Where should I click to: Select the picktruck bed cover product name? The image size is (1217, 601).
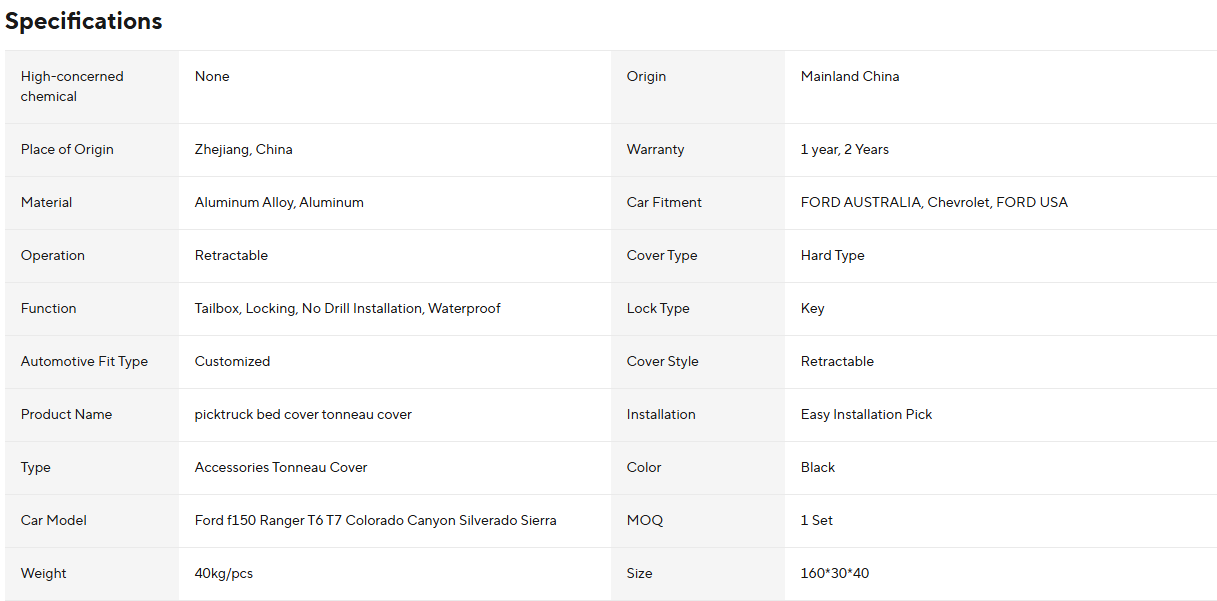click(x=303, y=414)
